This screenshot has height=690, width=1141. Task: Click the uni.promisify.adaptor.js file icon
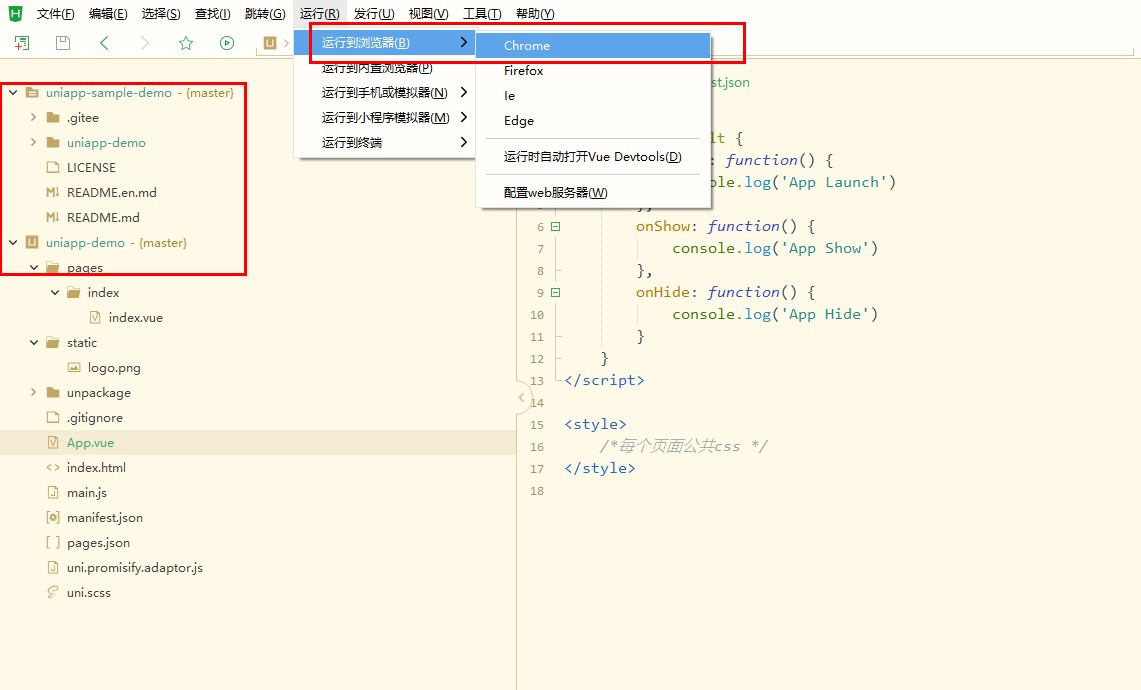point(53,567)
